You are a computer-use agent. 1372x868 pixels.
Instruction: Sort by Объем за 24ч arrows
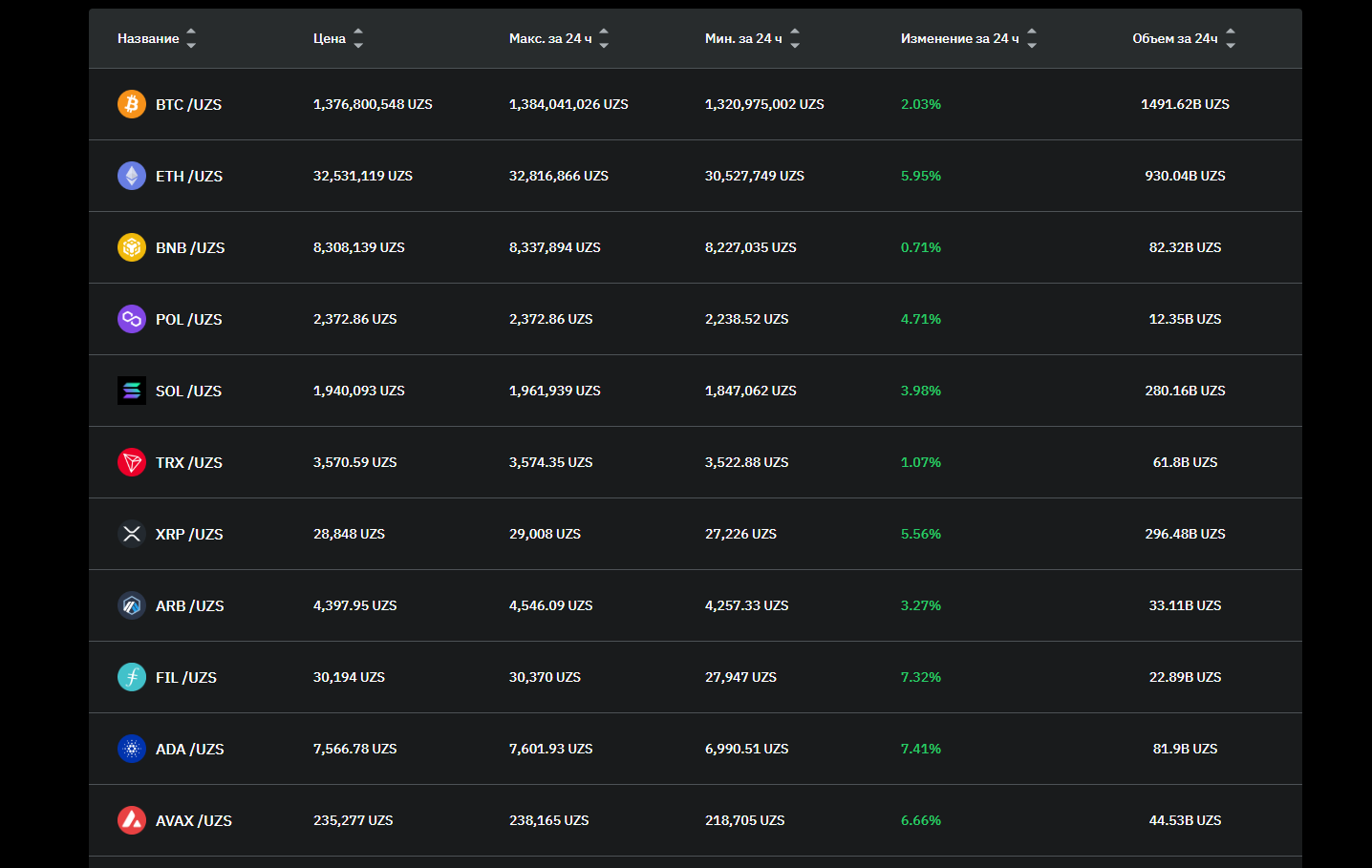[x=1231, y=38]
